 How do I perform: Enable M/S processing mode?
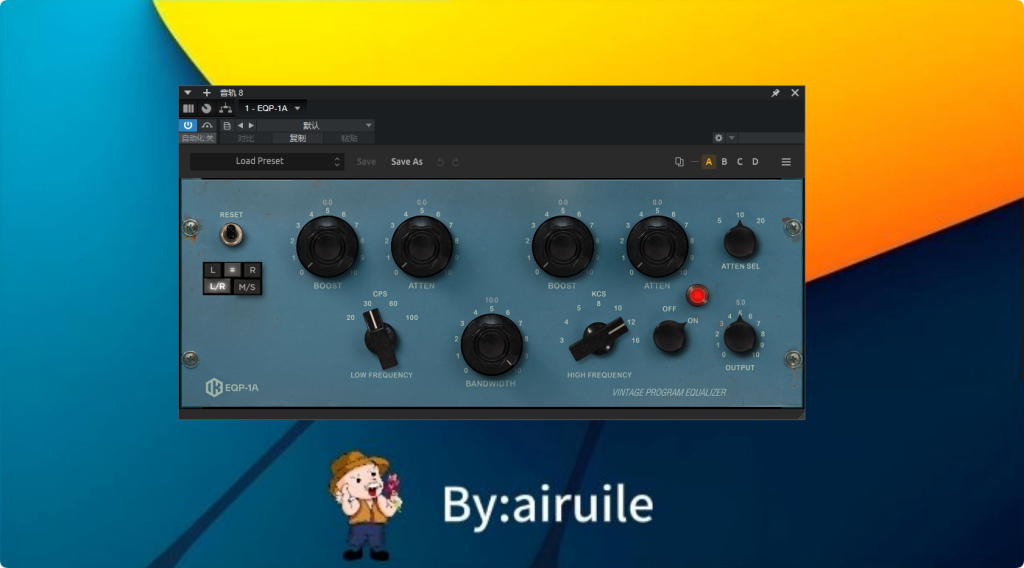click(x=247, y=287)
